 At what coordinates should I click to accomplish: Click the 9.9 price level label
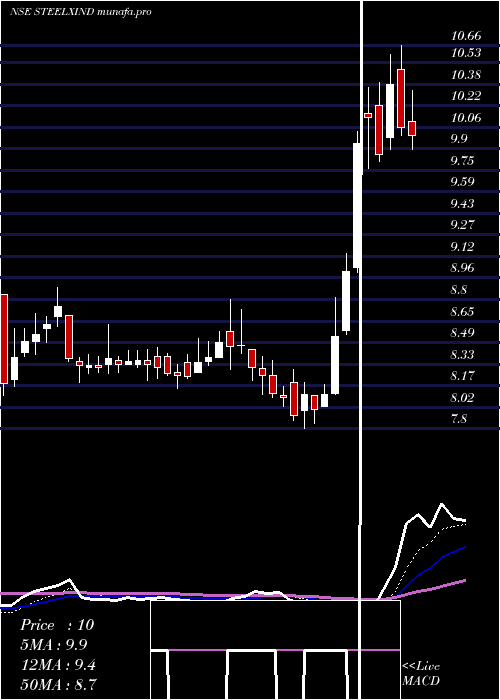coord(458,139)
